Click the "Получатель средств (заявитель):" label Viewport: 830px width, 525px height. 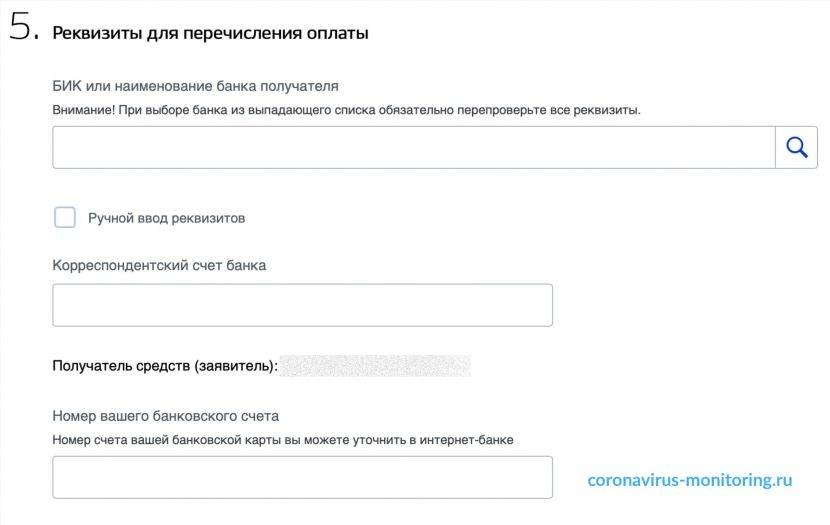pos(164,366)
